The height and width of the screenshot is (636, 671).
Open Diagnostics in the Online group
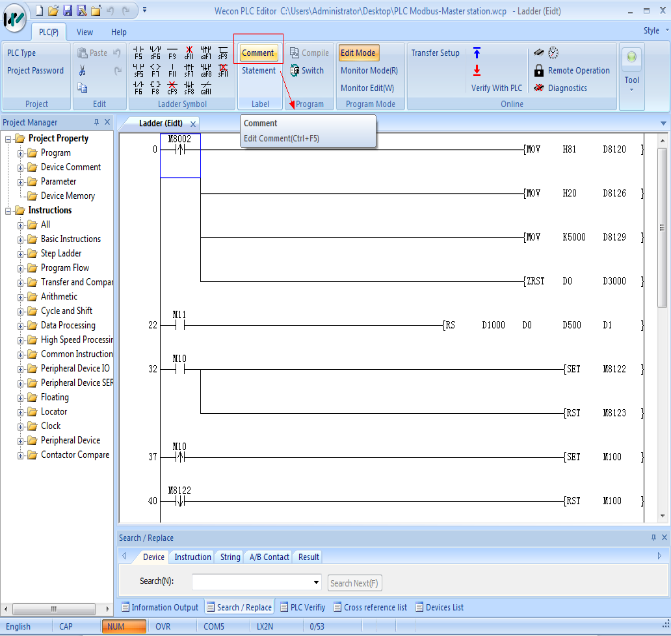(561, 88)
